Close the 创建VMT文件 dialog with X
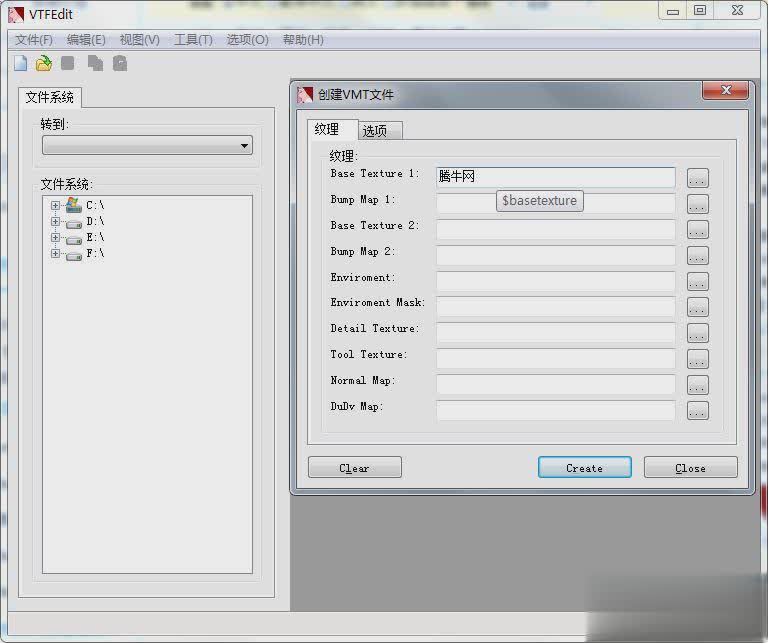This screenshot has width=768, height=643. [x=725, y=90]
